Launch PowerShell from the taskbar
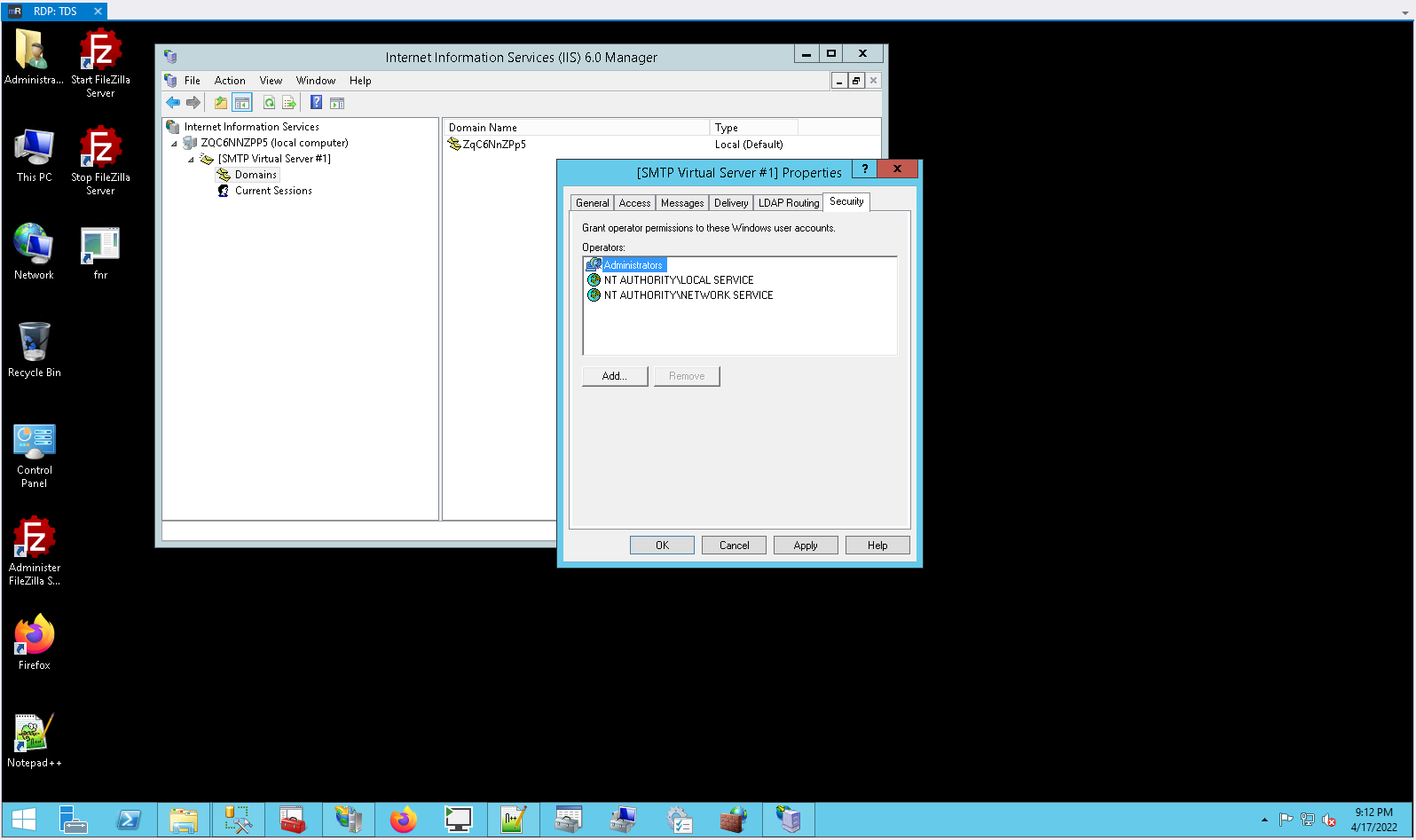Image resolution: width=1416 pixels, height=840 pixels. coord(129,820)
